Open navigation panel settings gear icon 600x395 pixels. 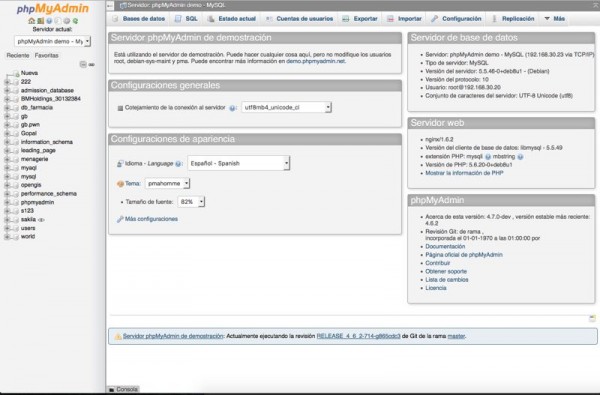tap(67, 21)
